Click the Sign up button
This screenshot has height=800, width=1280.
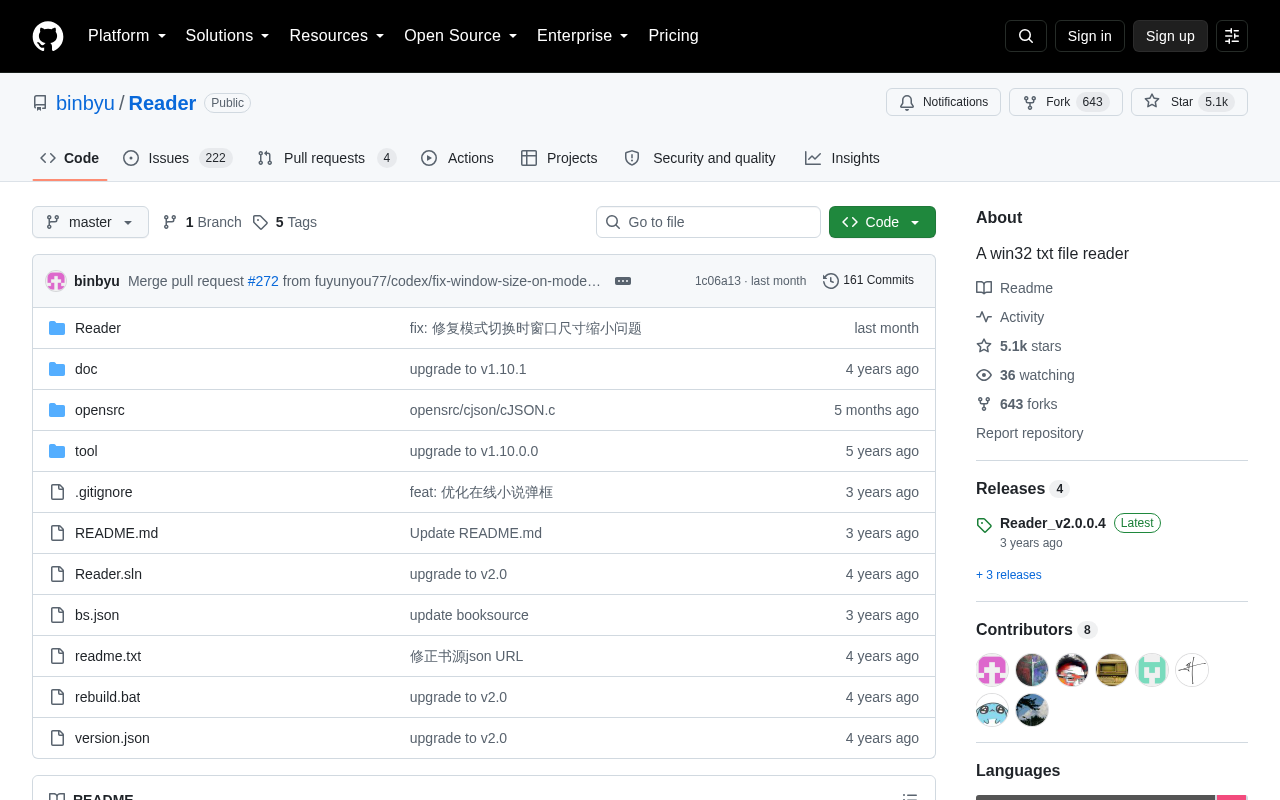pos(1170,36)
